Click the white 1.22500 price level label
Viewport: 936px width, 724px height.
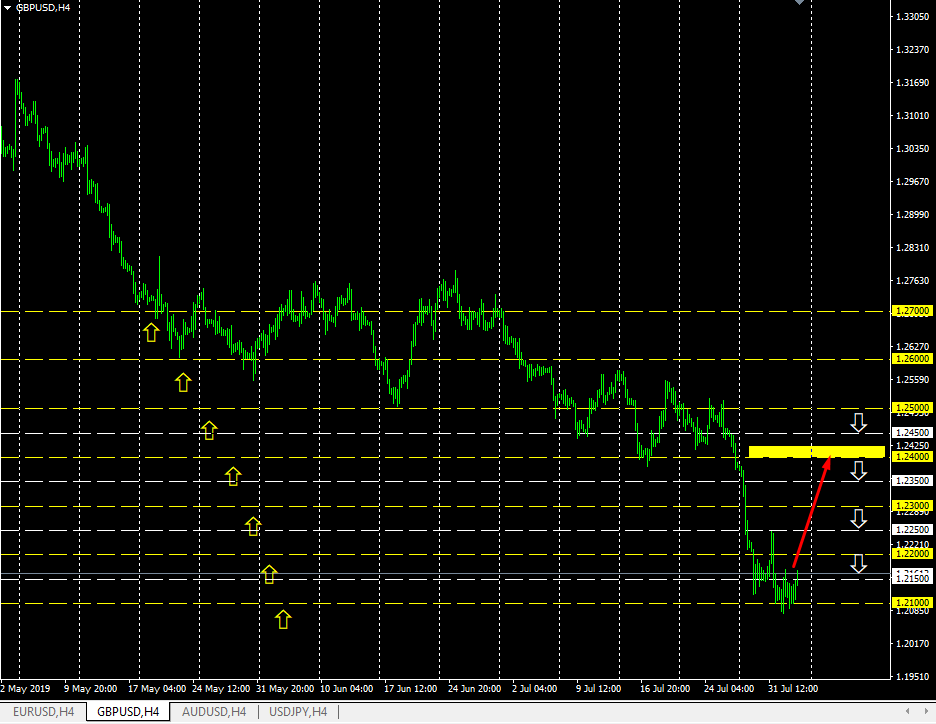(x=912, y=529)
